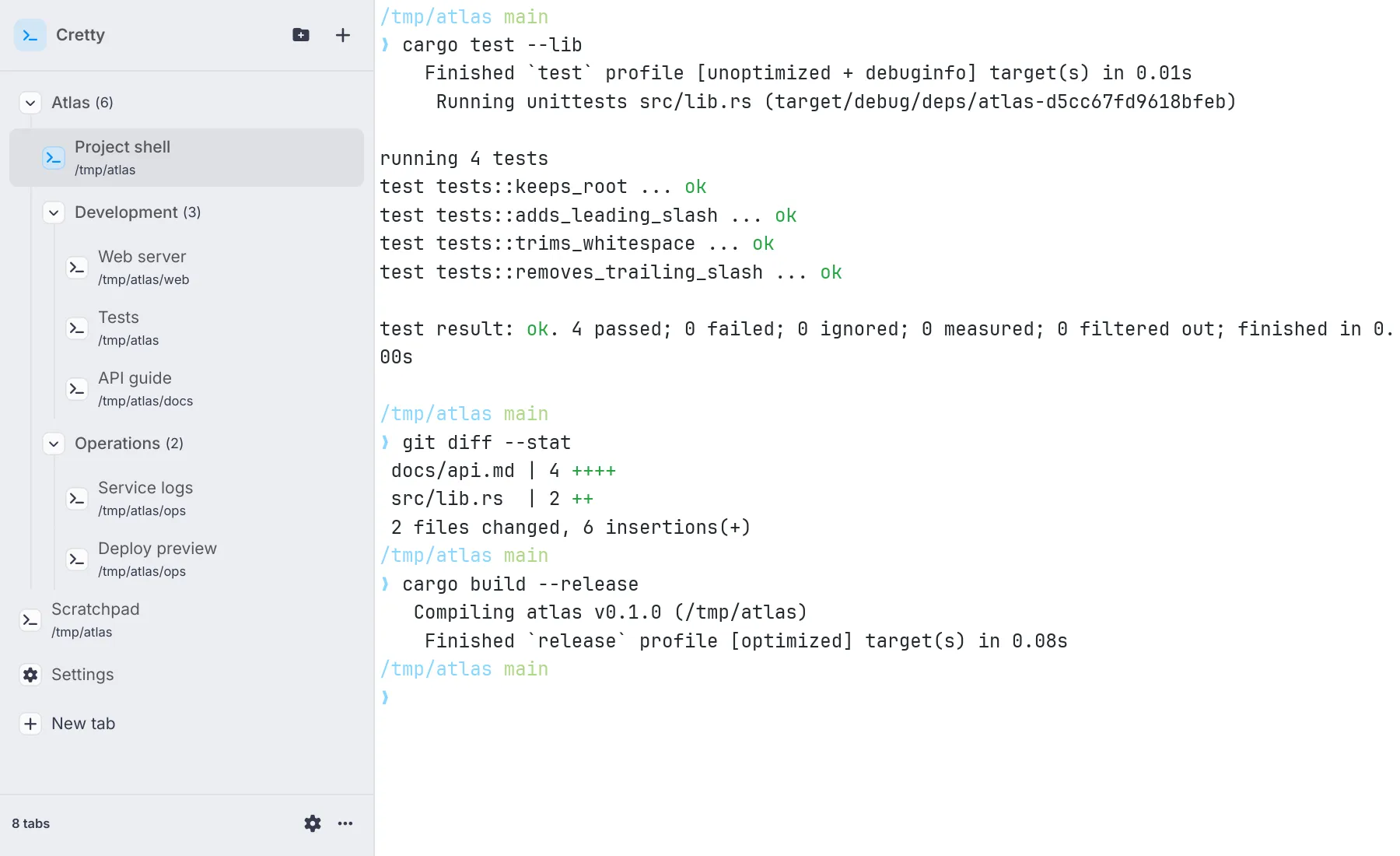Screen dimensions: 1400x856
Task: Click the 'docs/api.md' diff stat line
Action: click(503, 471)
